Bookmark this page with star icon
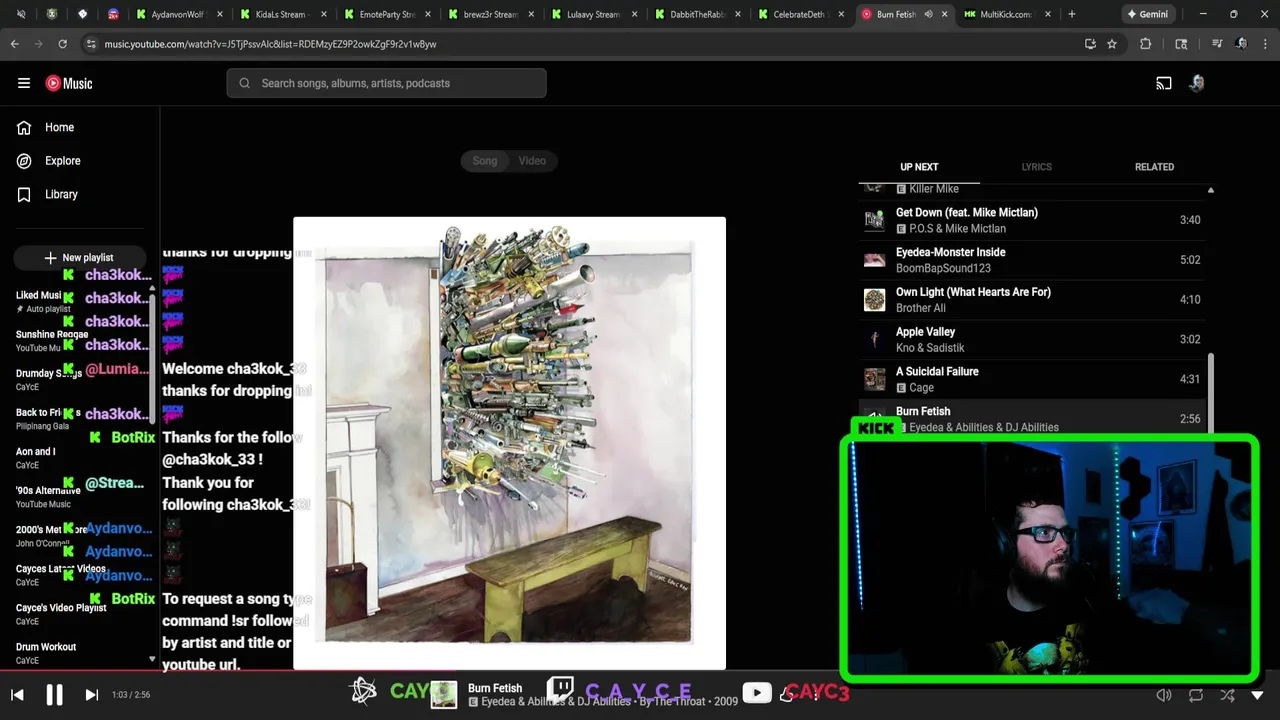 1112,44
